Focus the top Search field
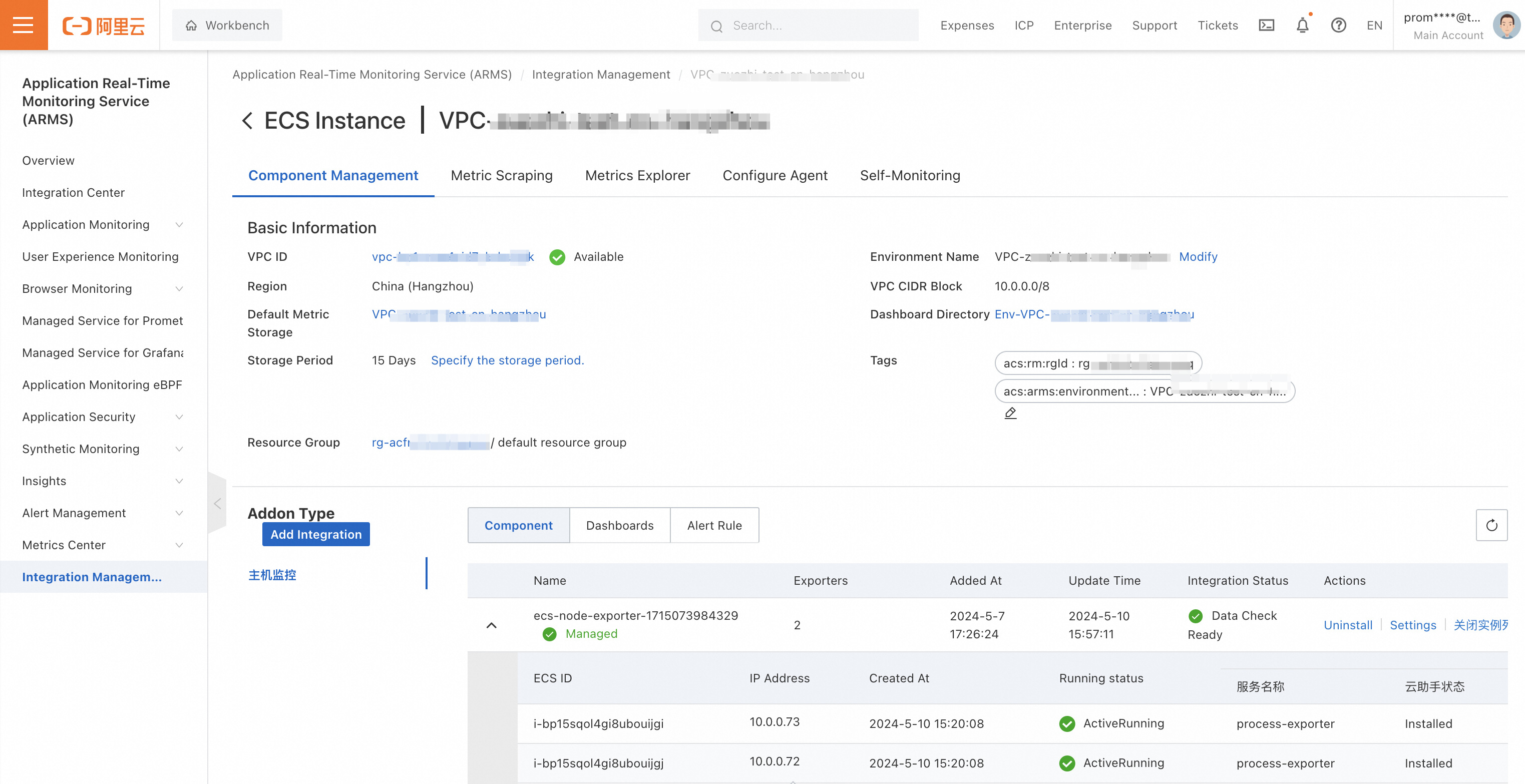Screen dimensions: 1525x784 click(x=808, y=26)
